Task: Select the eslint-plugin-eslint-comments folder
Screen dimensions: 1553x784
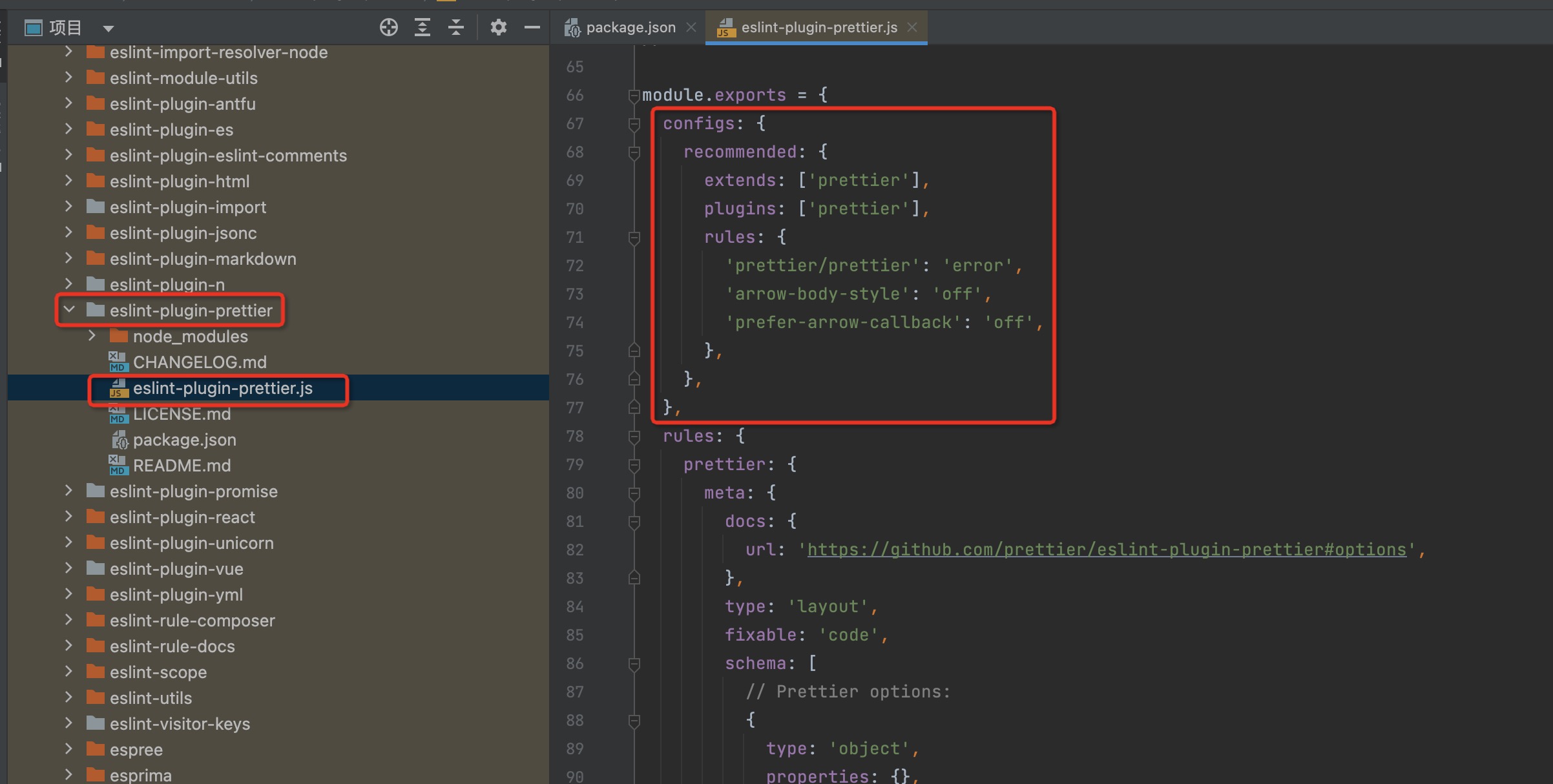Action: [x=228, y=156]
